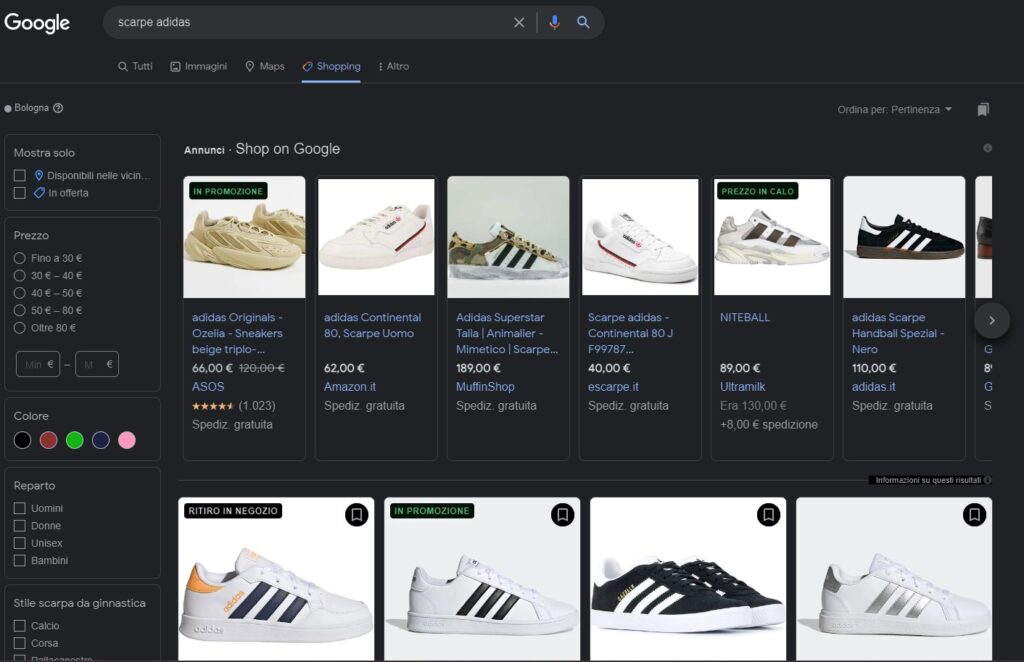The image size is (1024, 662).
Task: Open the NITEBALL shoe thumbnail
Action: 772,237
